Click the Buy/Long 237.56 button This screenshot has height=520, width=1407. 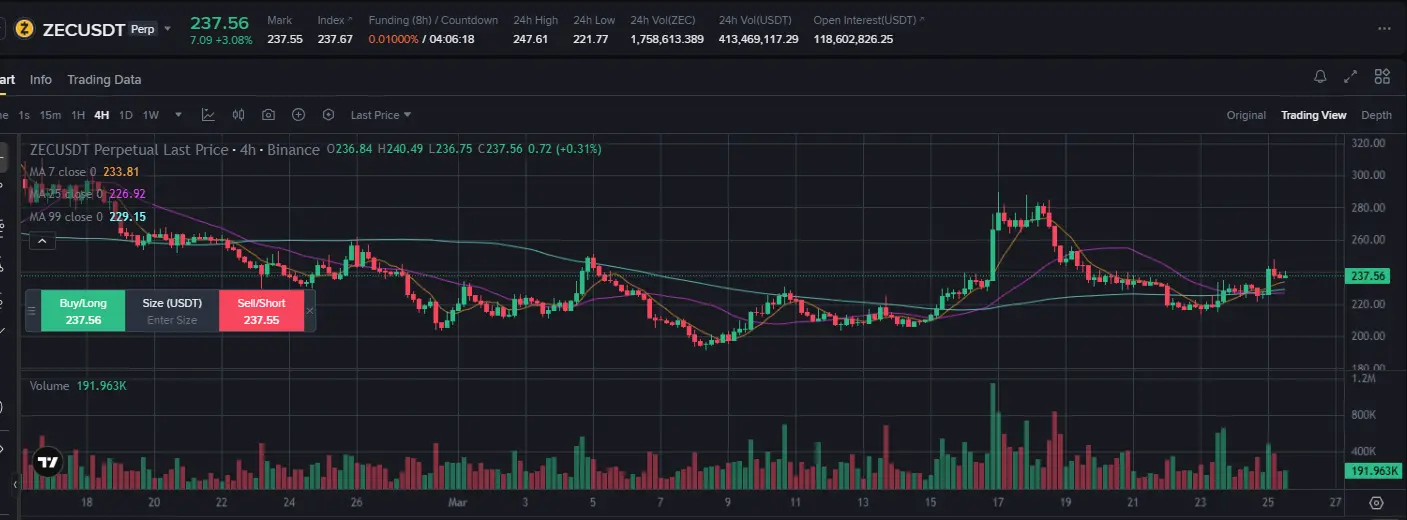83,311
